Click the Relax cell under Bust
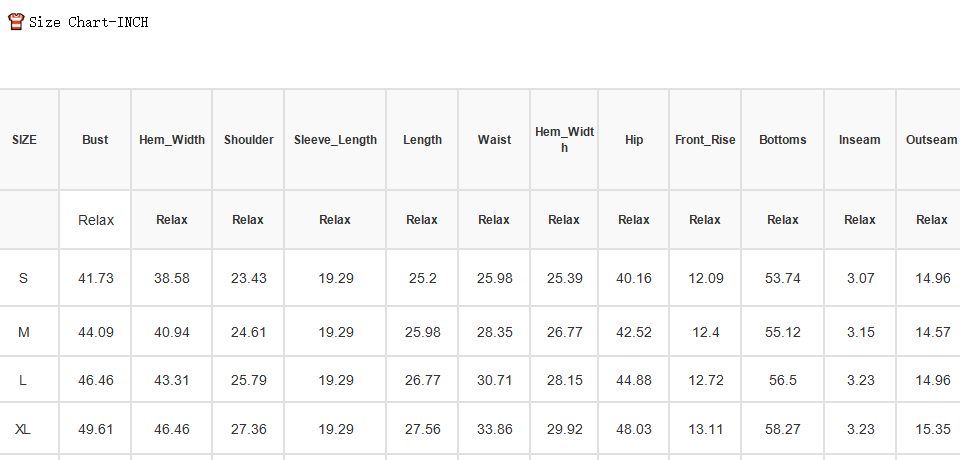Screen dimensions: 960x460 point(96,220)
